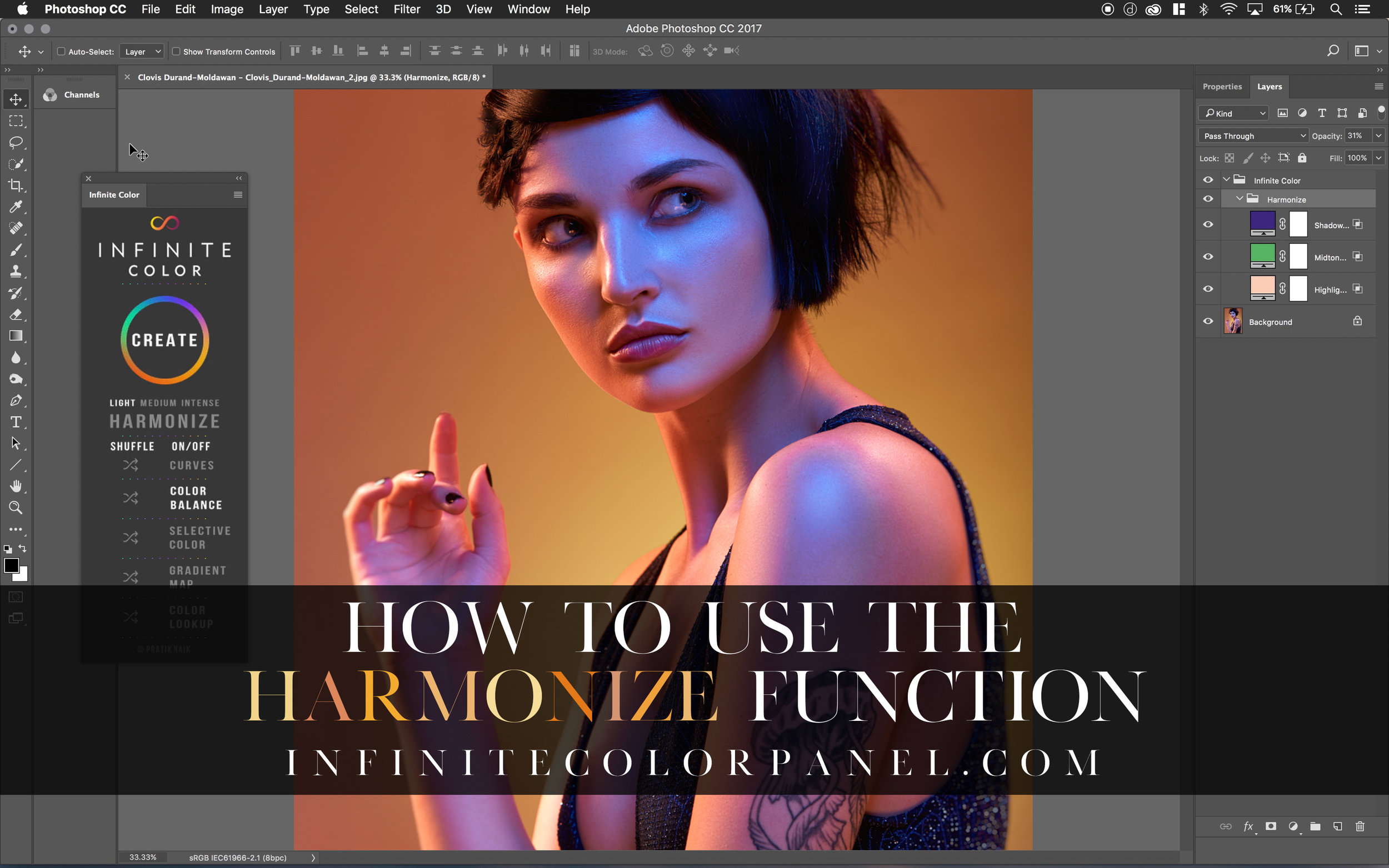Hide the Shadow layer visibility eye
This screenshot has width=1389, height=868.
pos(1208,224)
